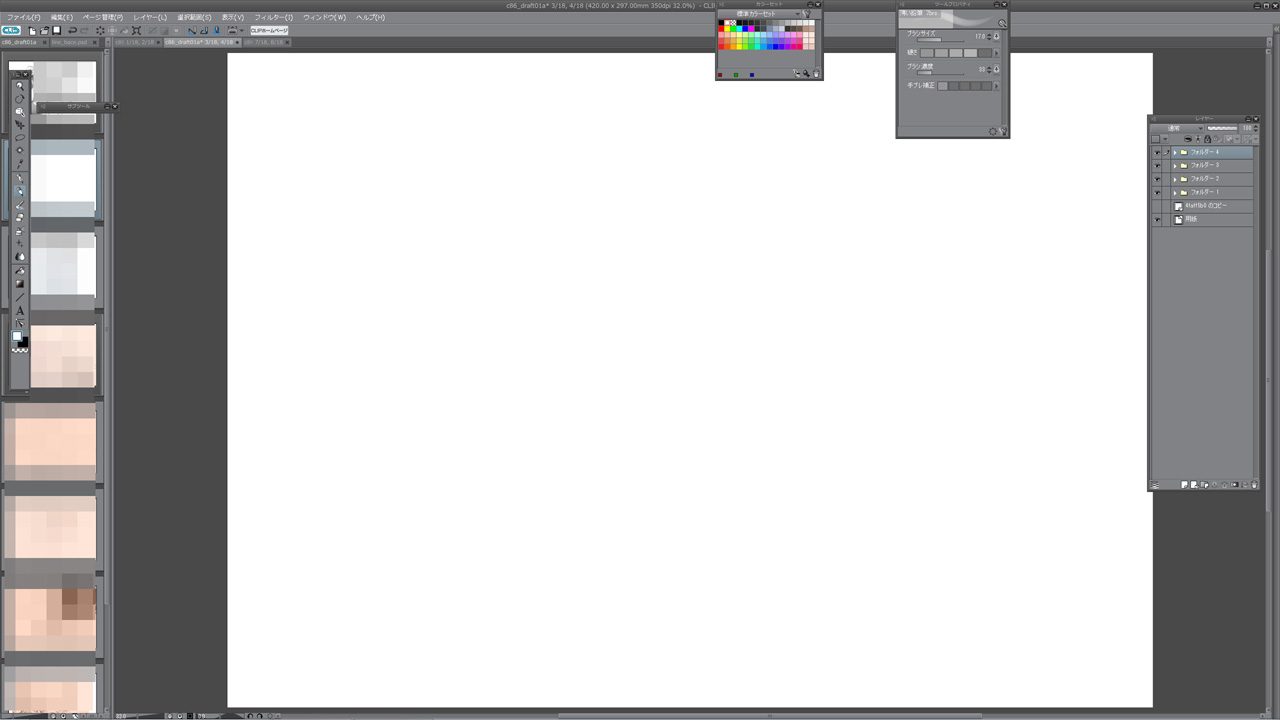Open the layer blending mode 通常 dropdown

[1177, 128]
